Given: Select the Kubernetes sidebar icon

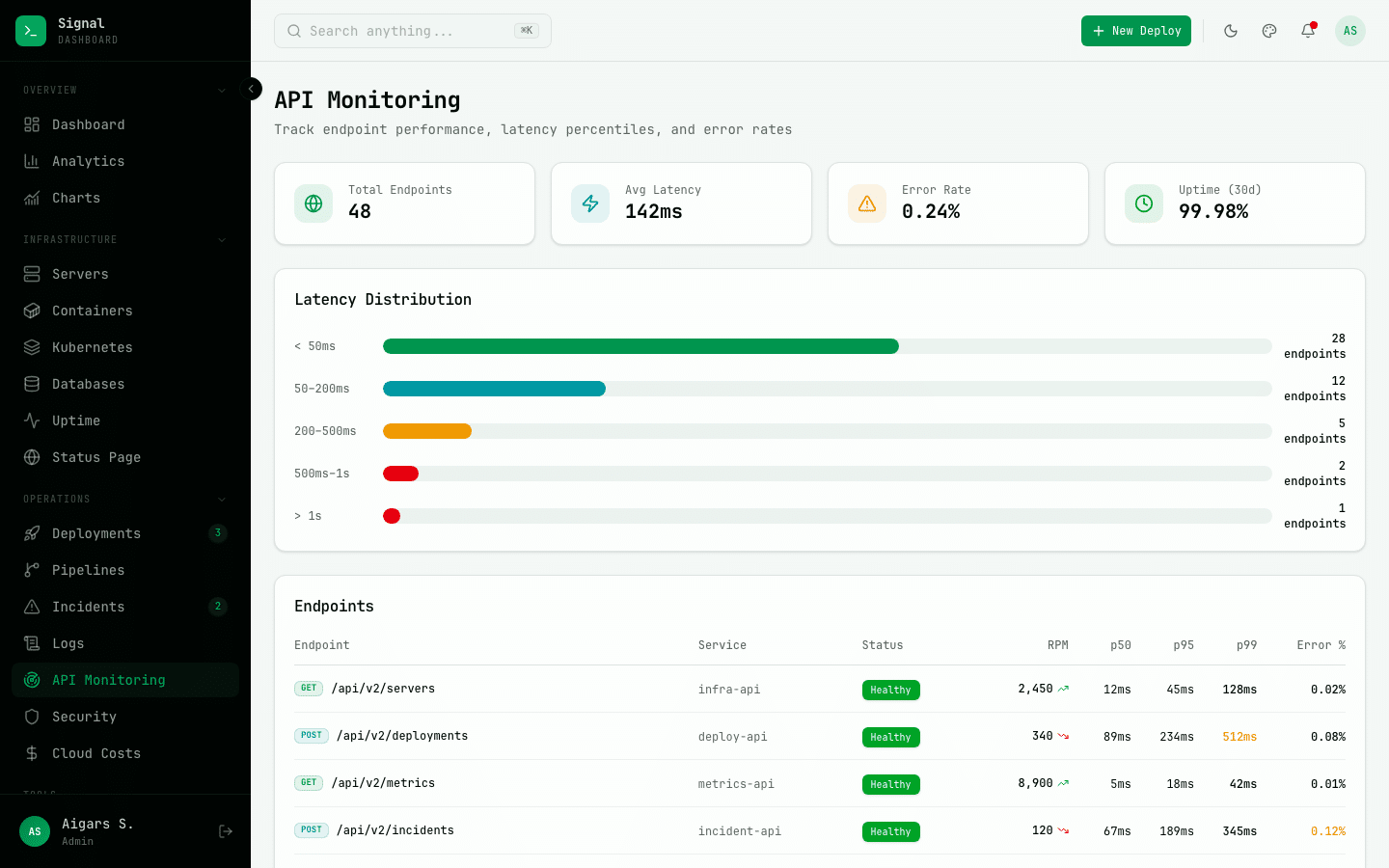Looking at the screenshot, I should coord(33,347).
